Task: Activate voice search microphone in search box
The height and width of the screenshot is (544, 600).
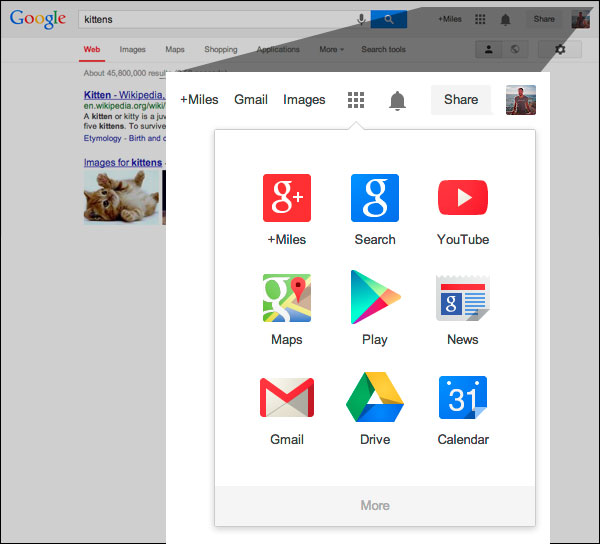Action: click(x=361, y=19)
